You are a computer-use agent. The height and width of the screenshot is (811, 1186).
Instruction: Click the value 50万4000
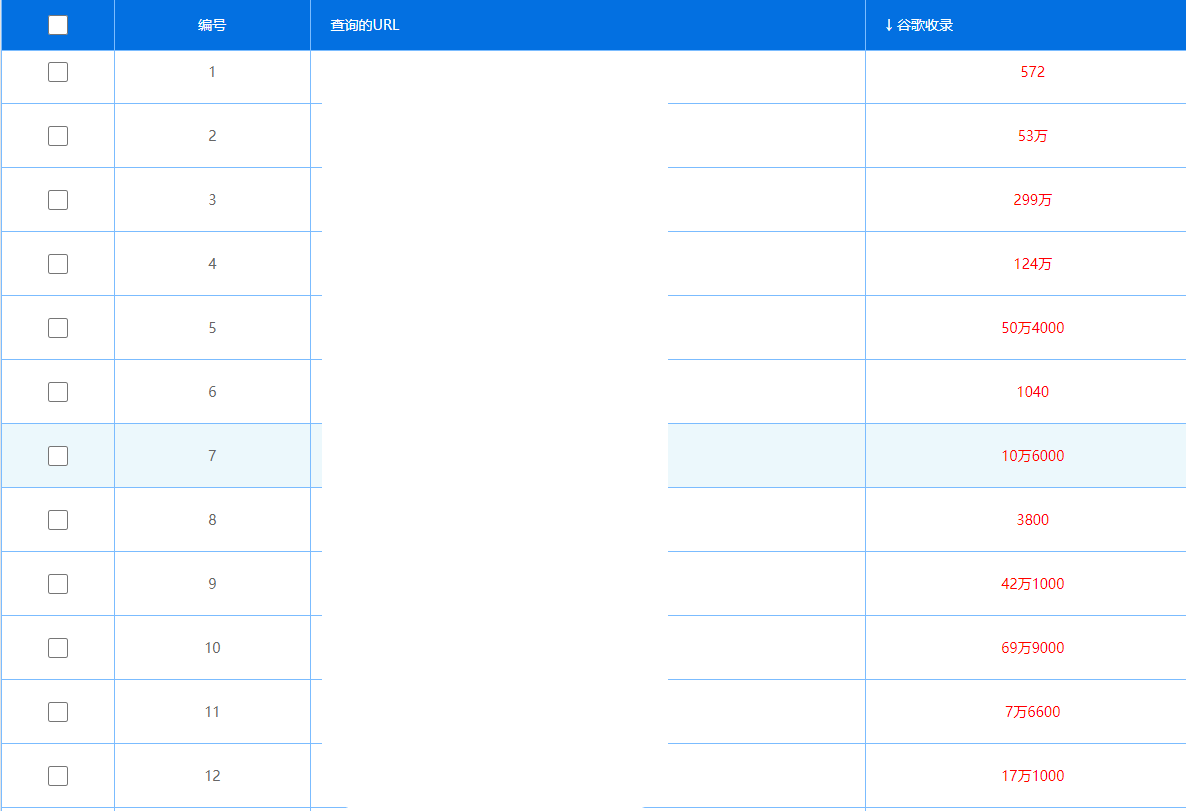pos(1032,328)
